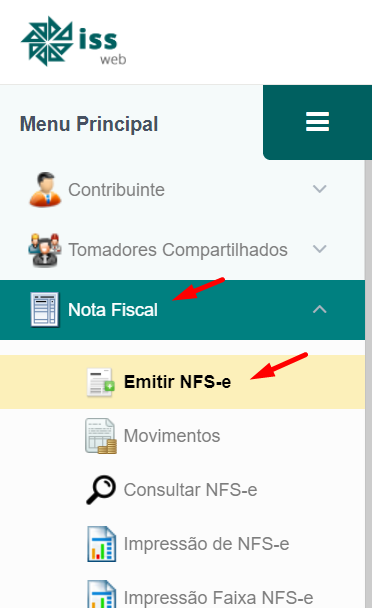Screen dimensions: 372x608
Task: Click the Emitir NFS-e document icon
Action: pos(100,382)
